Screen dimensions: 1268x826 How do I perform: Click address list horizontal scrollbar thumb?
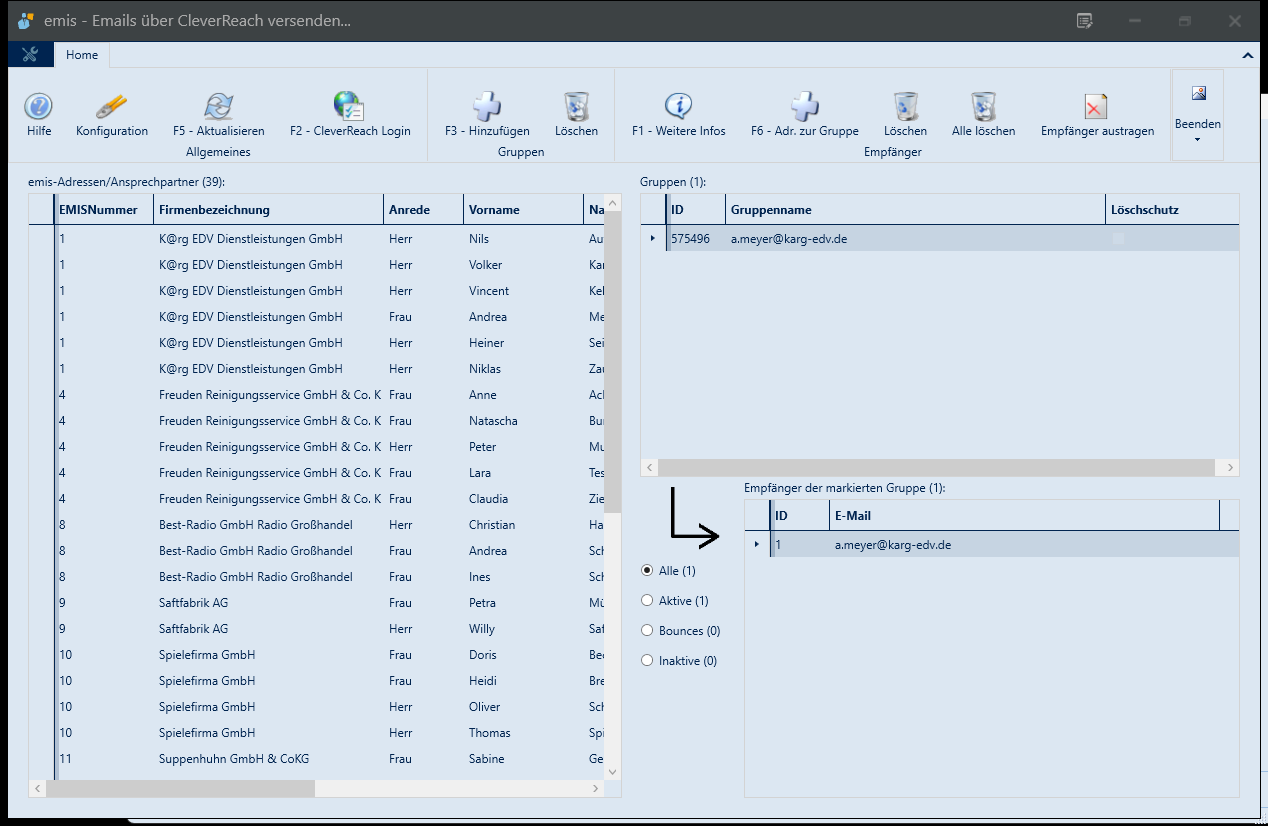[x=180, y=788]
